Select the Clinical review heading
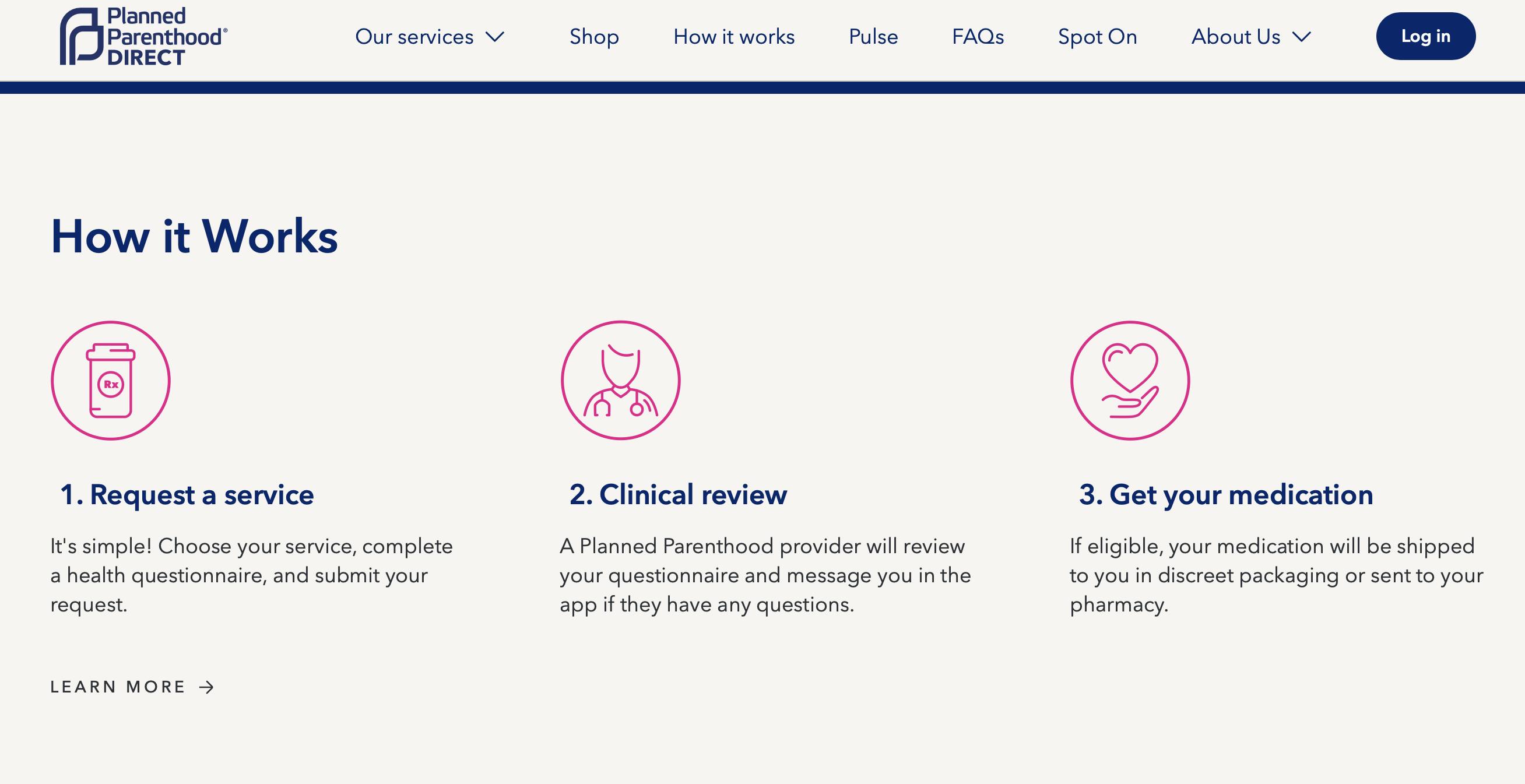Image resolution: width=1525 pixels, height=784 pixels. (679, 495)
